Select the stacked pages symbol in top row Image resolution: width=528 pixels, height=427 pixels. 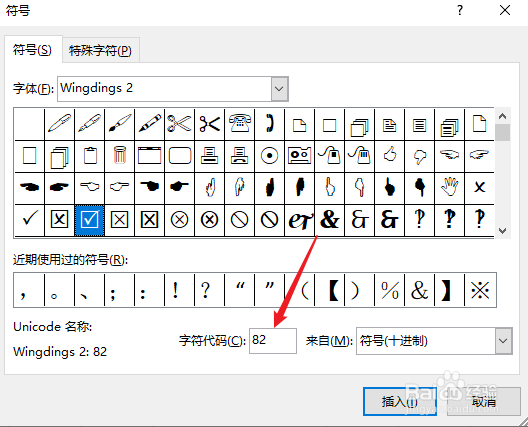pyautogui.click(x=359, y=124)
